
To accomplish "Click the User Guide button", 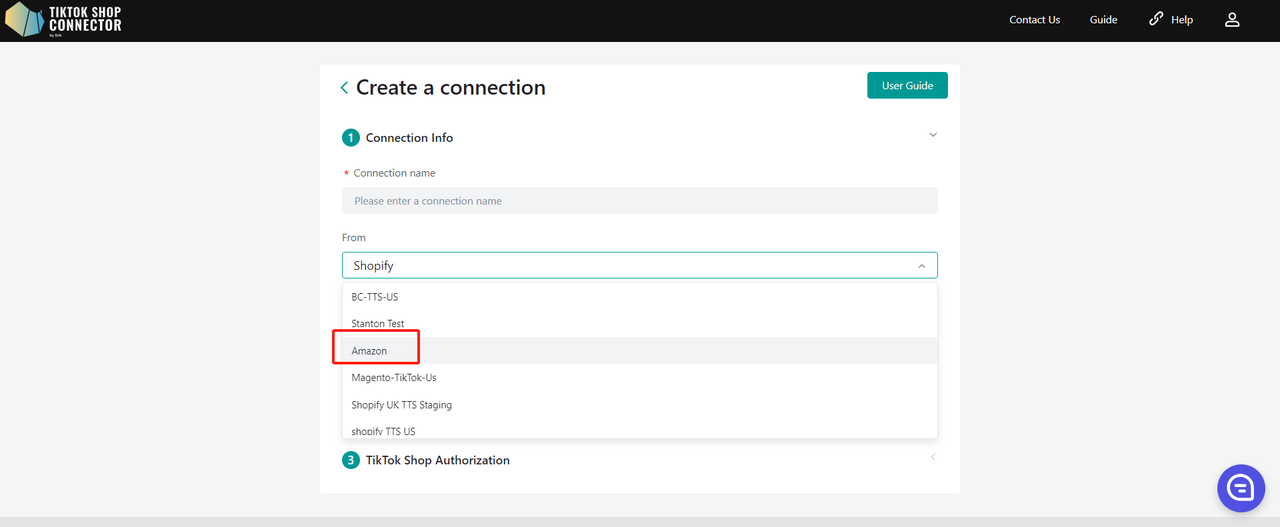I will pos(907,86).
